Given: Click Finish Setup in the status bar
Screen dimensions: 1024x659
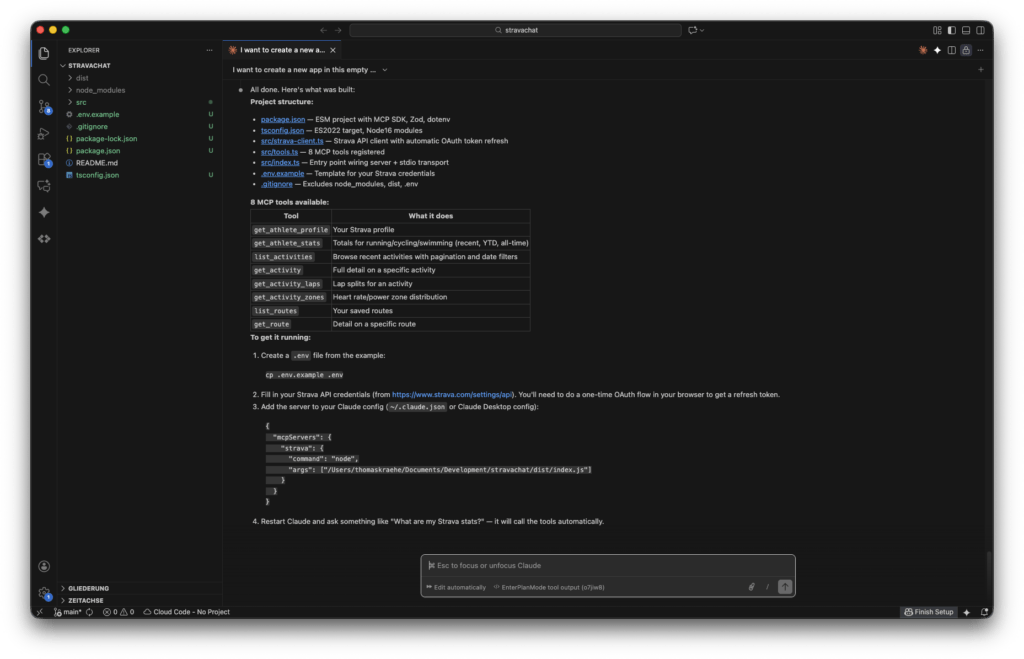Looking at the screenshot, I should pos(929,613).
